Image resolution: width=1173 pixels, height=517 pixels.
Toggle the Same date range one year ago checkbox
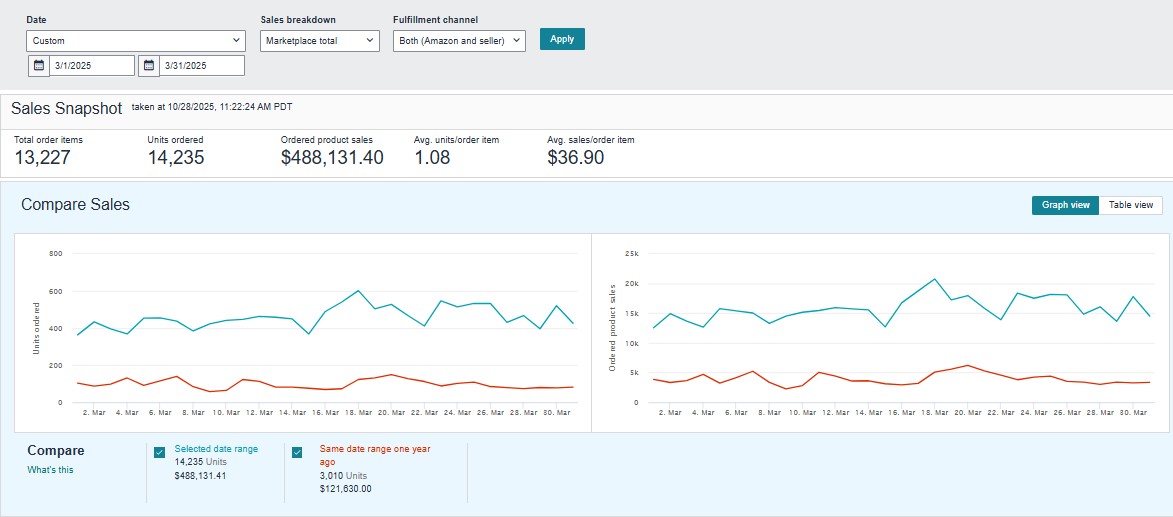pos(298,452)
